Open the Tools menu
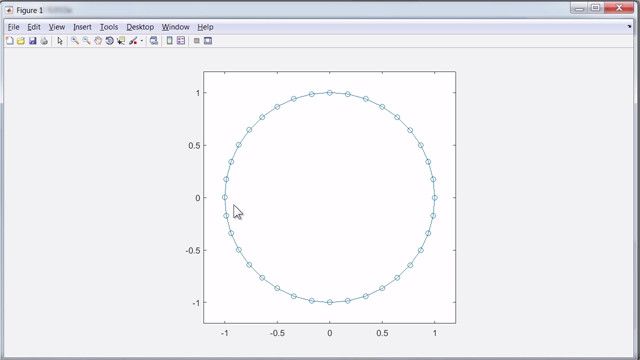 [109, 27]
